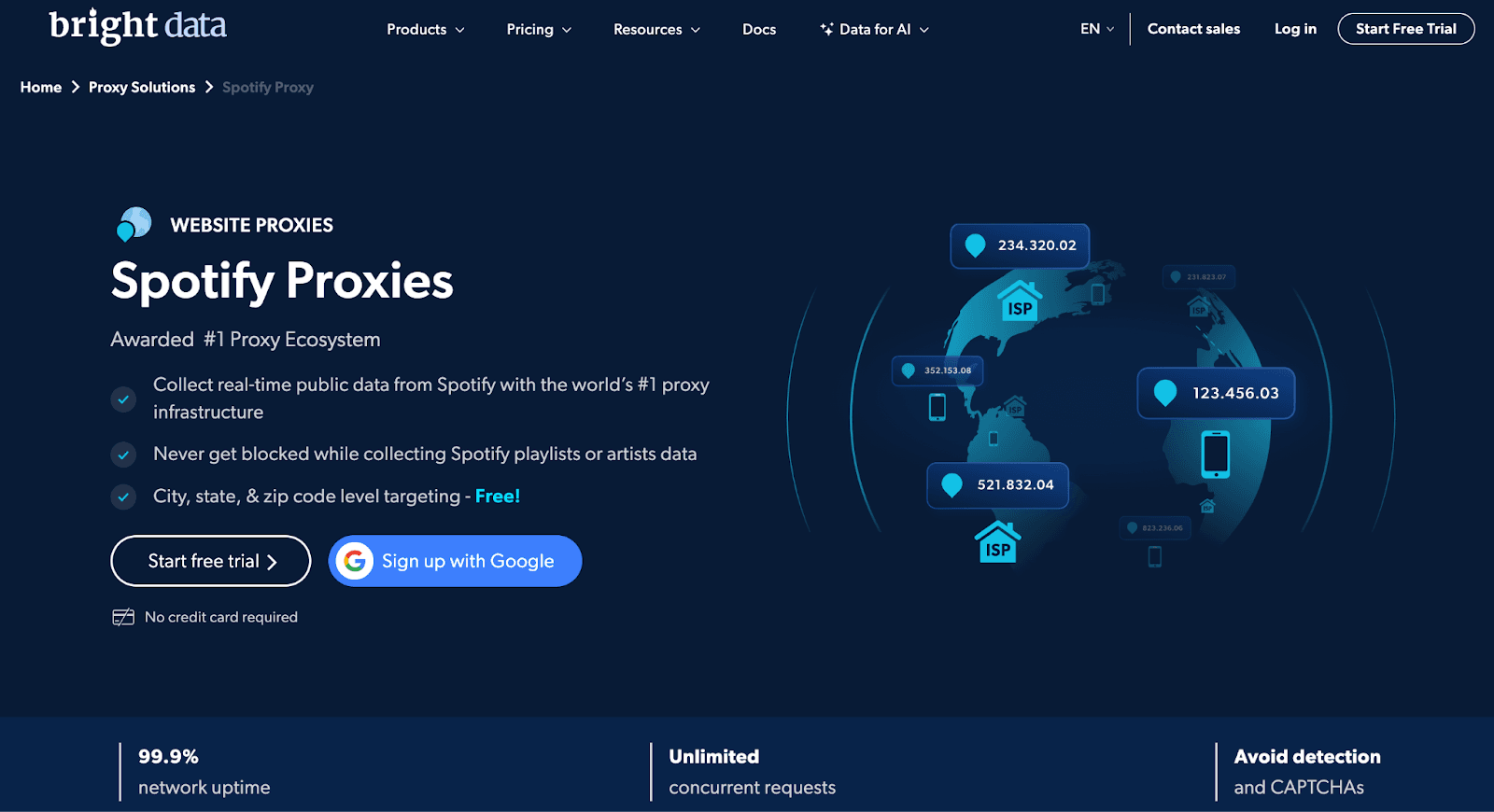The height and width of the screenshot is (812, 1494).
Task: Click the 123.456.03 IP label
Action: click(x=1216, y=393)
